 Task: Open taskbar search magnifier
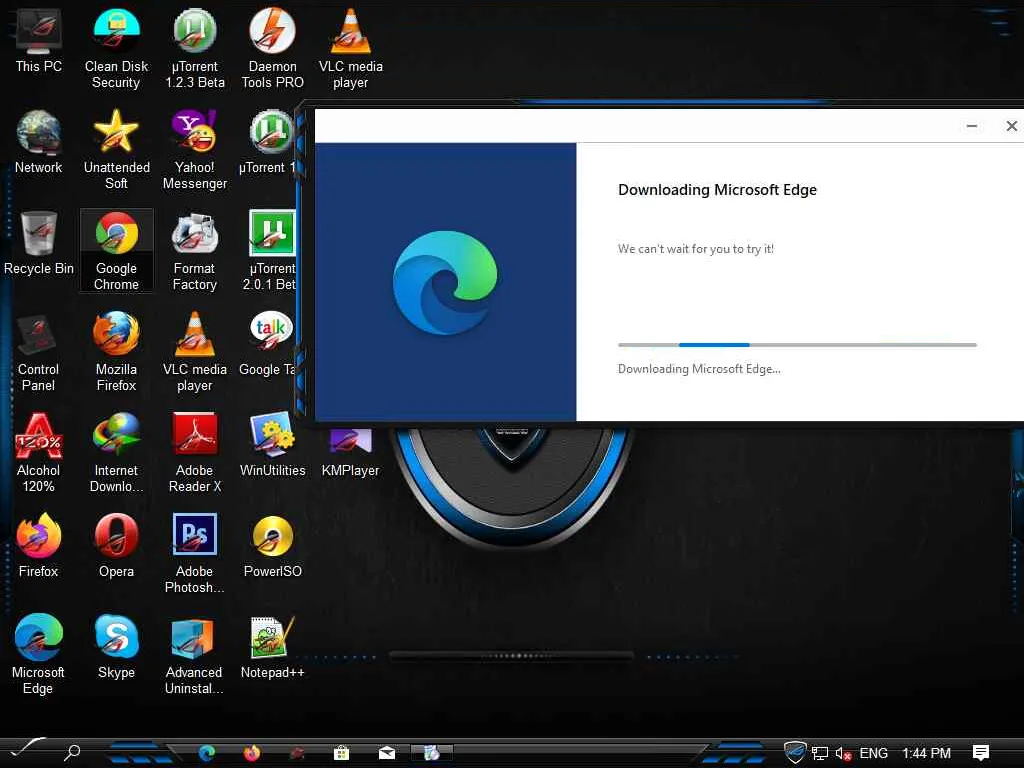[72, 753]
